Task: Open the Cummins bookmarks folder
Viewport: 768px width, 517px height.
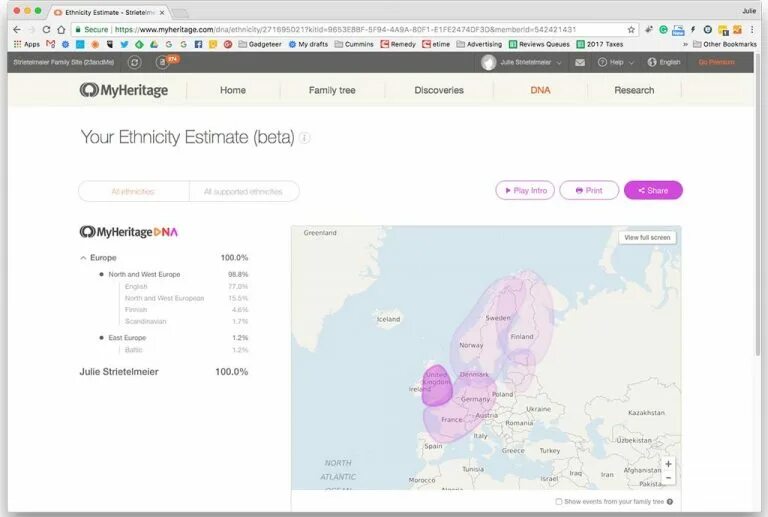Action: pos(354,44)
